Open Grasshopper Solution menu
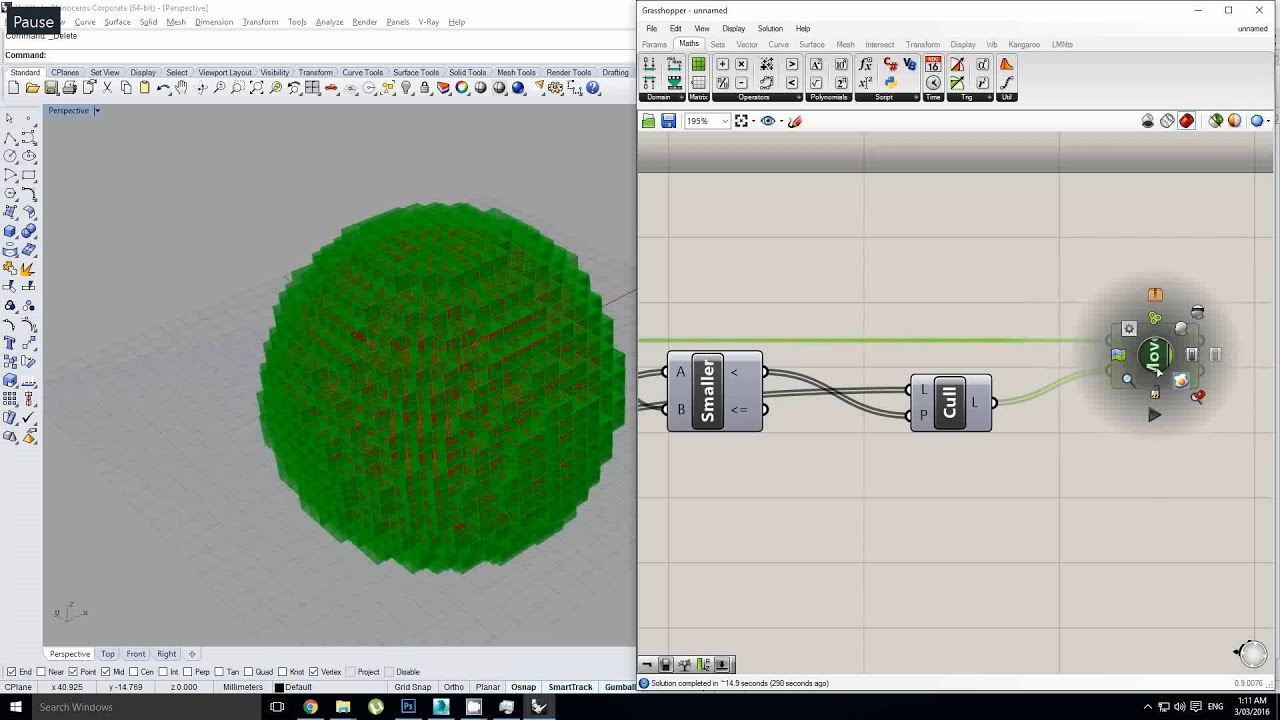 tap(770, 28)
